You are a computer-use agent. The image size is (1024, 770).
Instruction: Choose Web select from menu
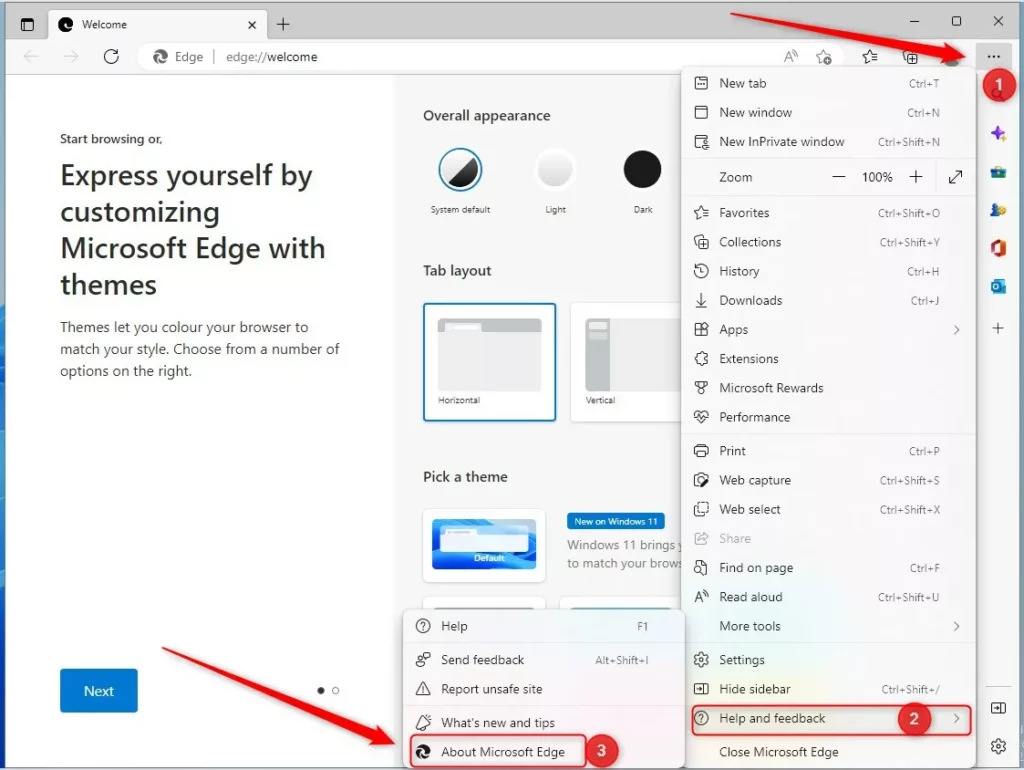[x=828, y=509]
